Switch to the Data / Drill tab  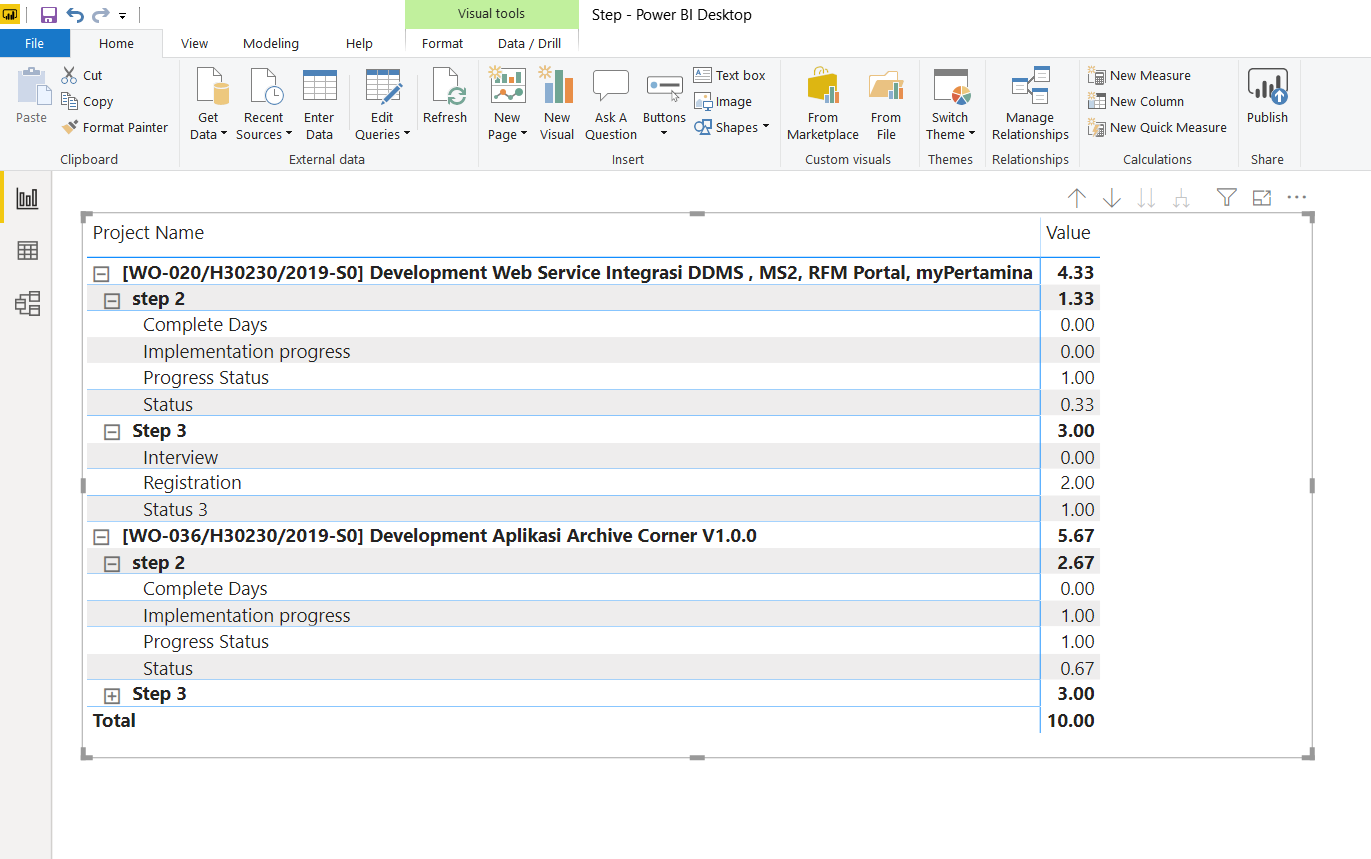click(529, 43)
